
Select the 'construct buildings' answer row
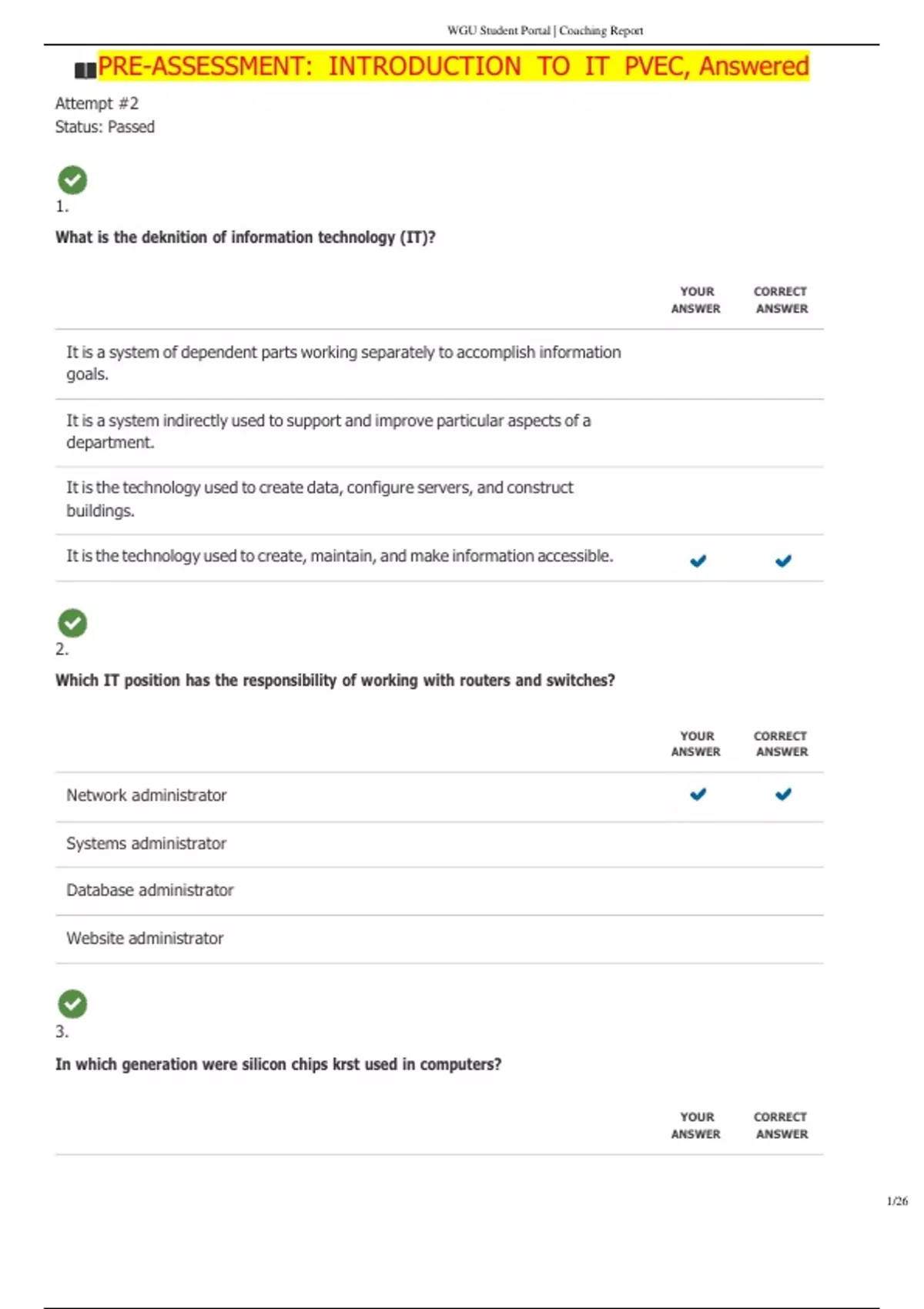(x=320, y=498)
